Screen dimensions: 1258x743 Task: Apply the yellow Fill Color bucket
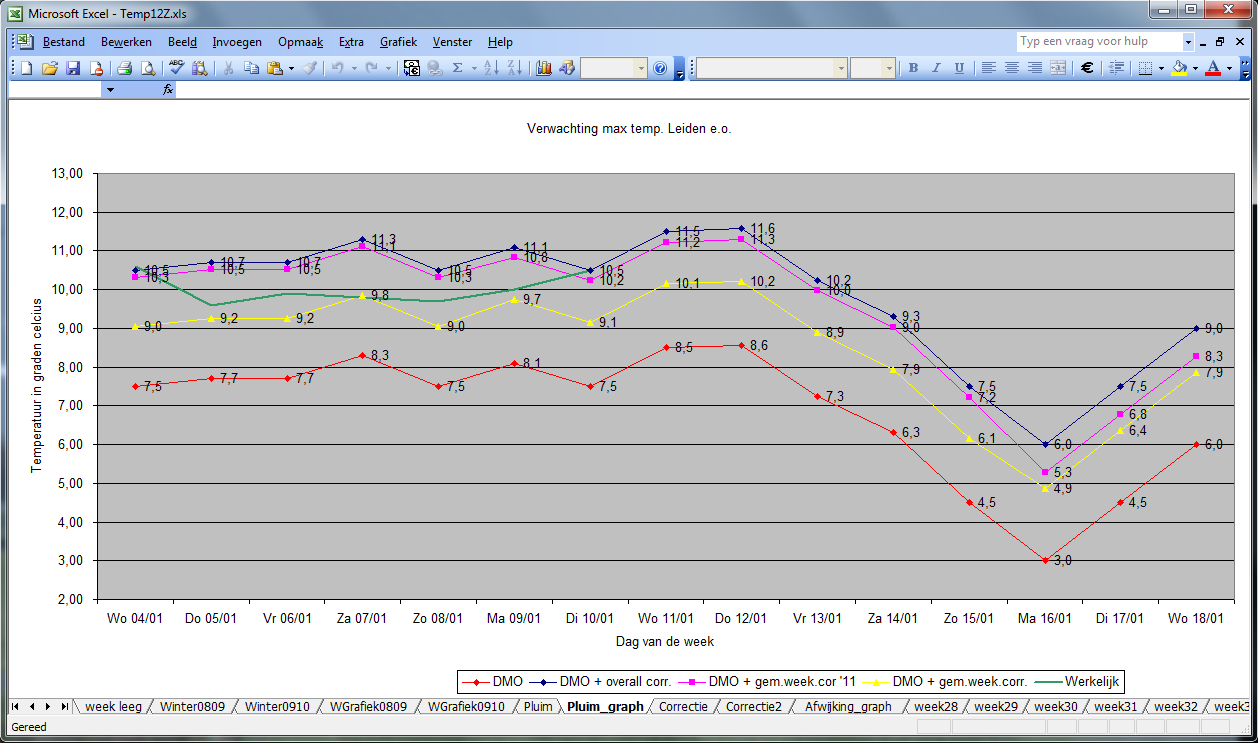1179,68
